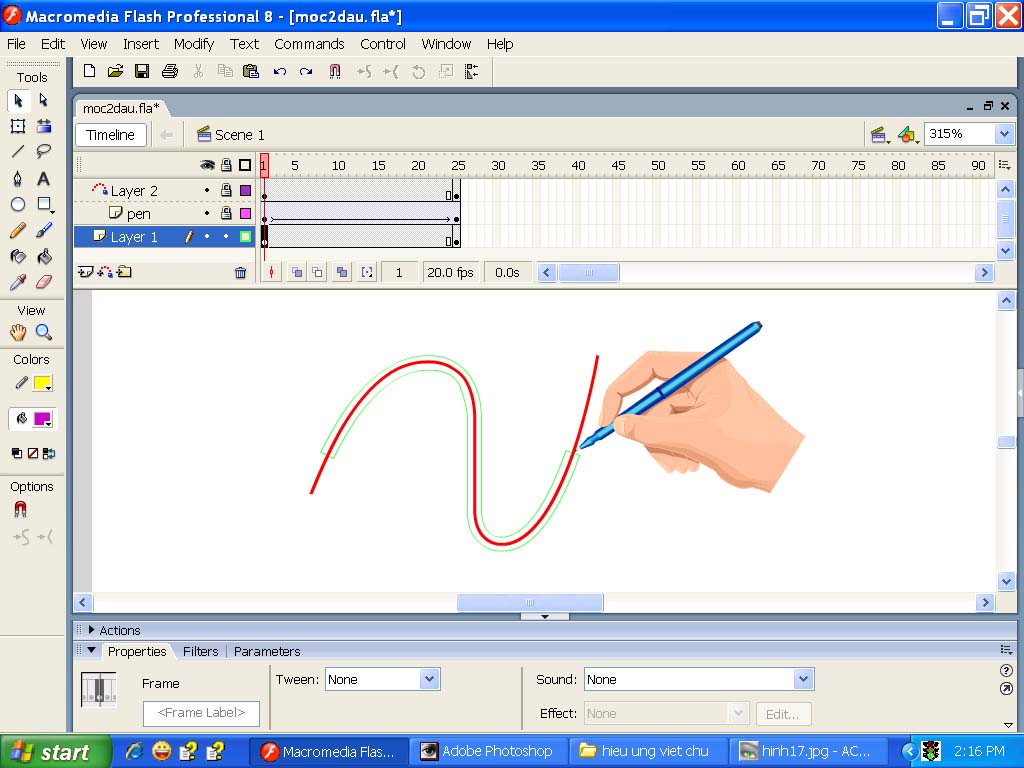Select the Pen tool in Tools
1024x768 pixels.
18,178
